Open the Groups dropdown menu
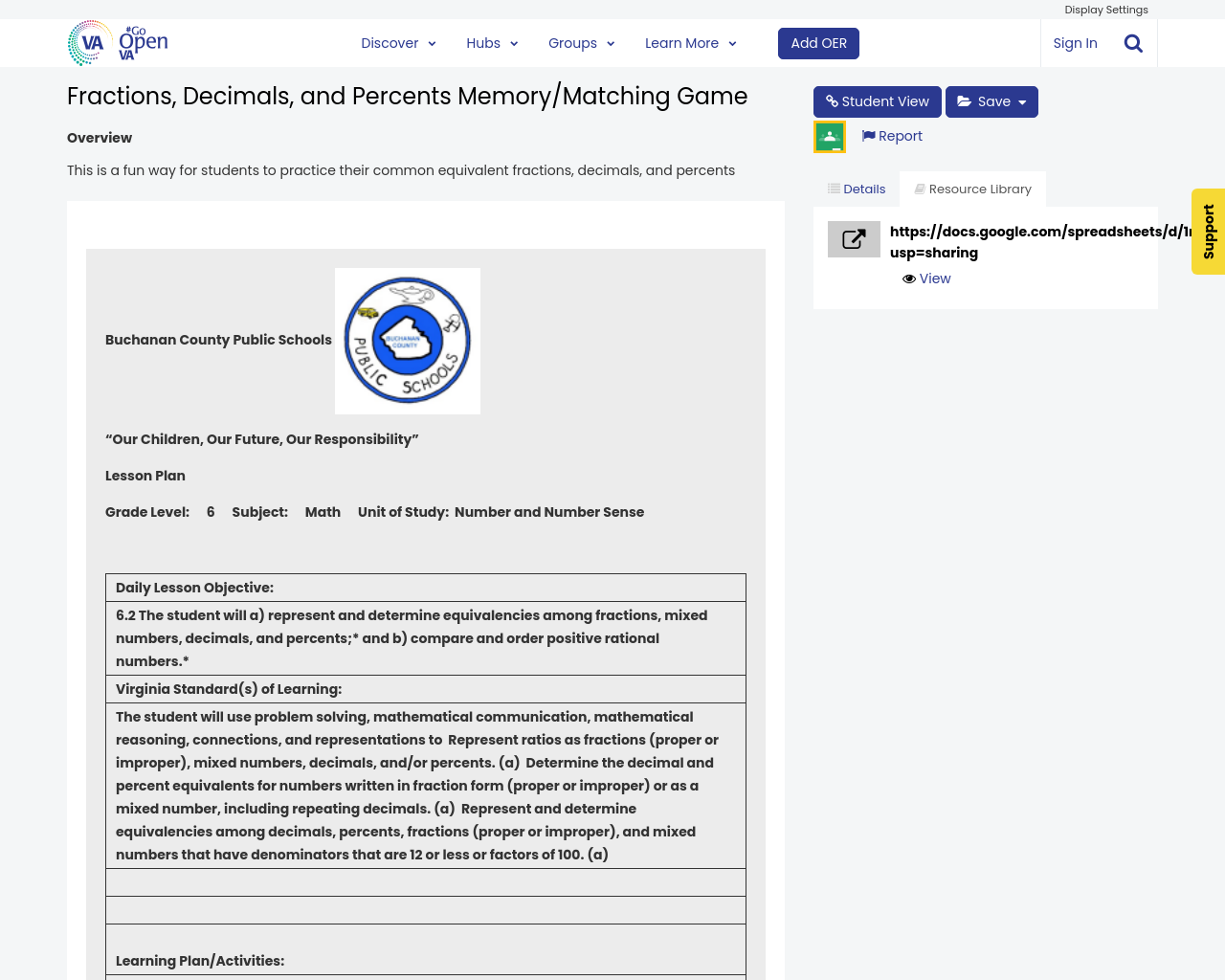Image resolution: width=1225 pixels, height=980 pixels. [x=581, y=43]
